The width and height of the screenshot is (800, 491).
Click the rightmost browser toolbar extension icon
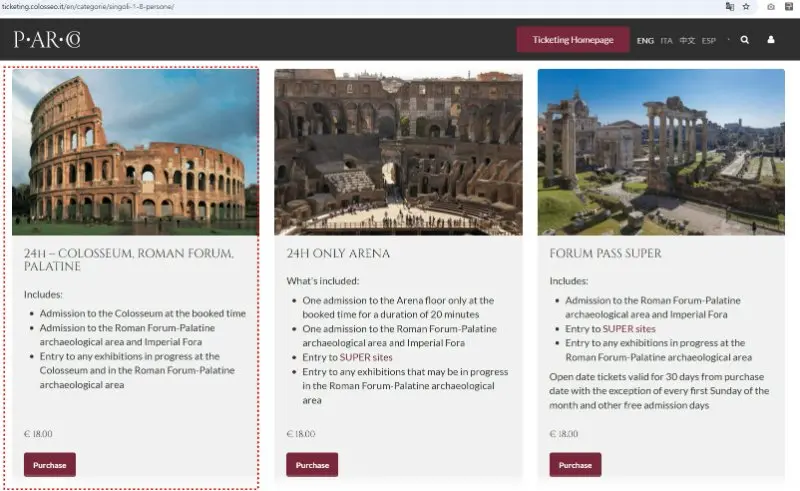point(789,7)
